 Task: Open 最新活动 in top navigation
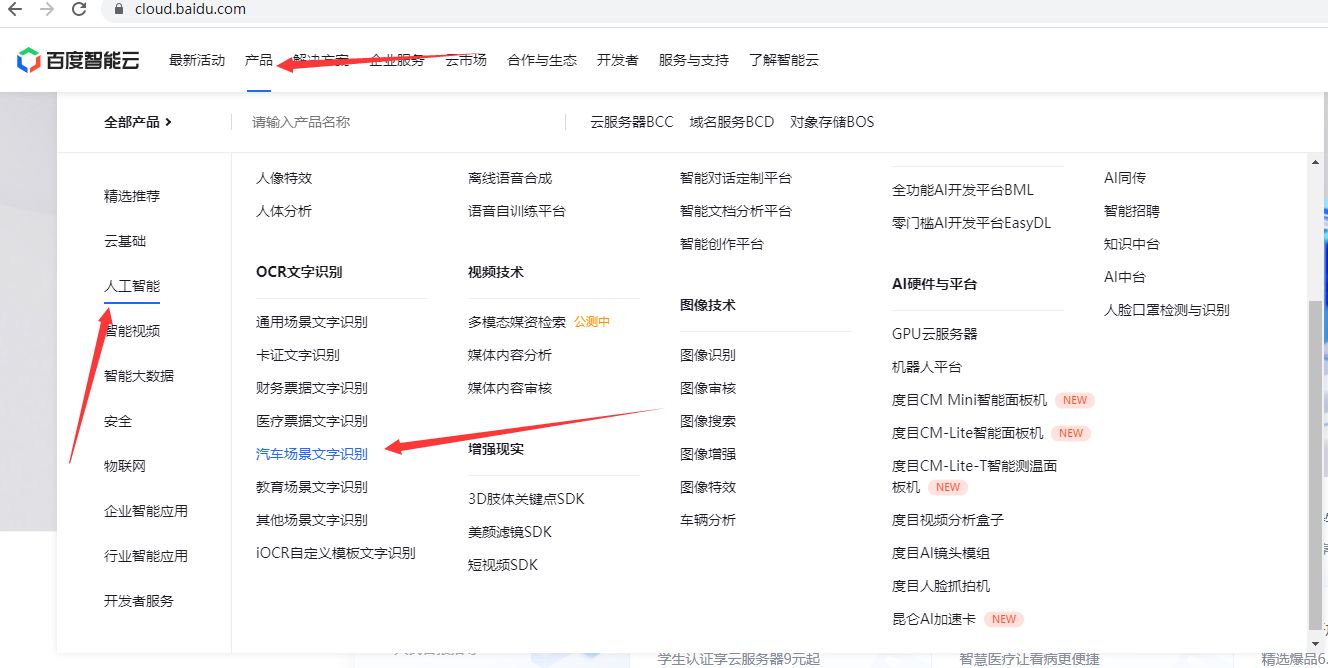pyautogui.click(x=197, y=60)
